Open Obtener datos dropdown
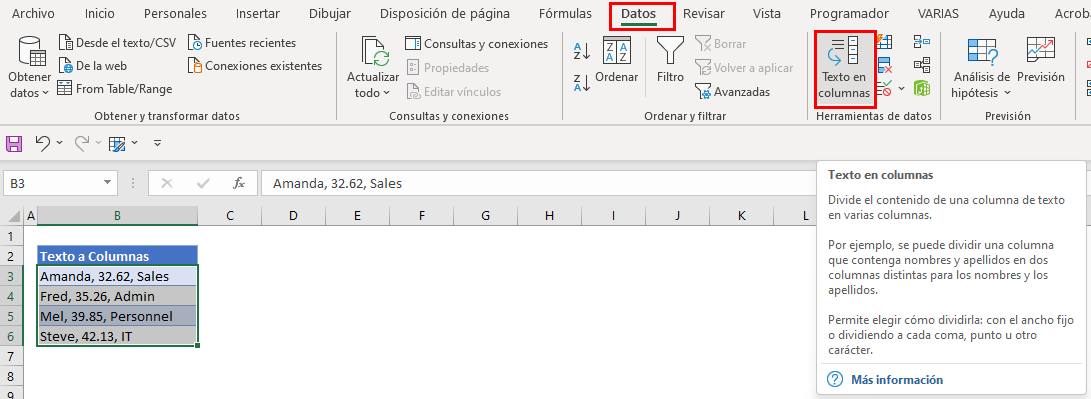The height and width of the screenshot is (399, 1091). coord(30,68)
